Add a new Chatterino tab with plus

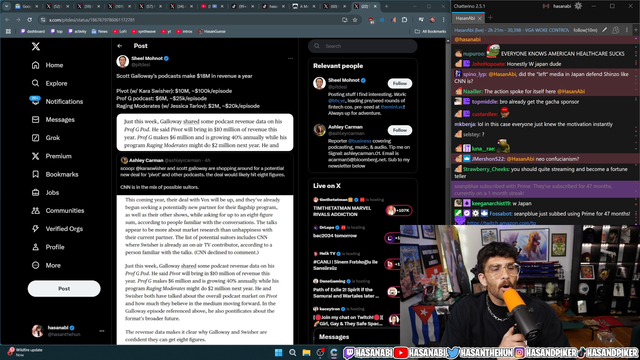(491, 18)
